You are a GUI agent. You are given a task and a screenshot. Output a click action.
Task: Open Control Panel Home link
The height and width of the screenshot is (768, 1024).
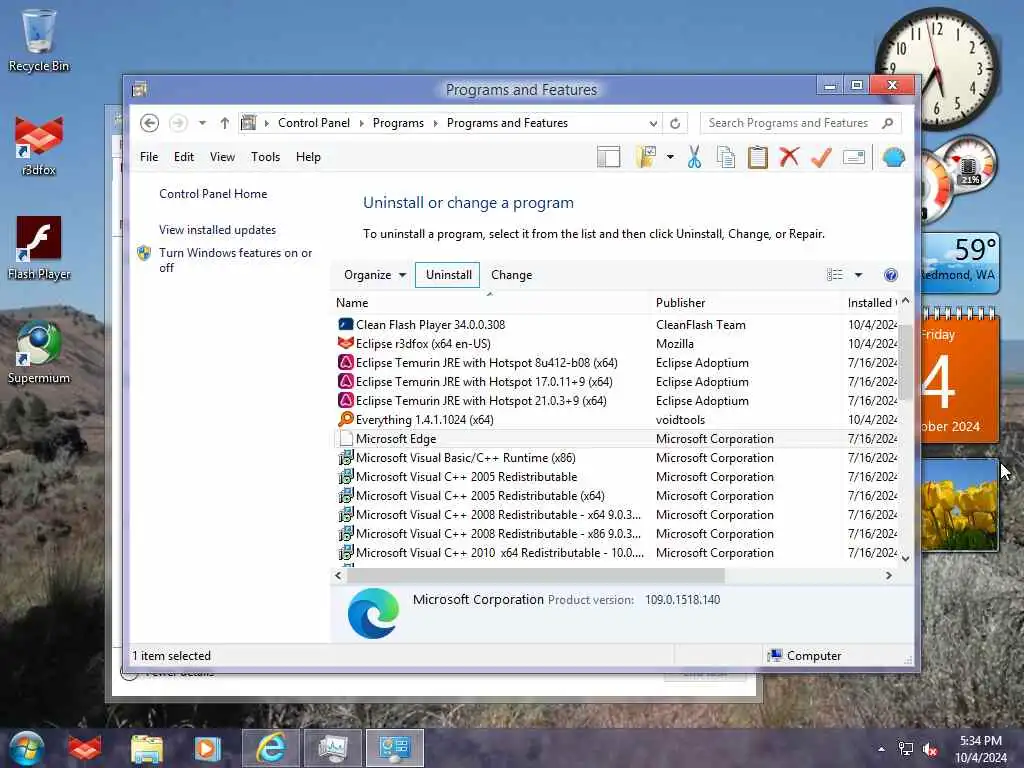click(213, 194)
